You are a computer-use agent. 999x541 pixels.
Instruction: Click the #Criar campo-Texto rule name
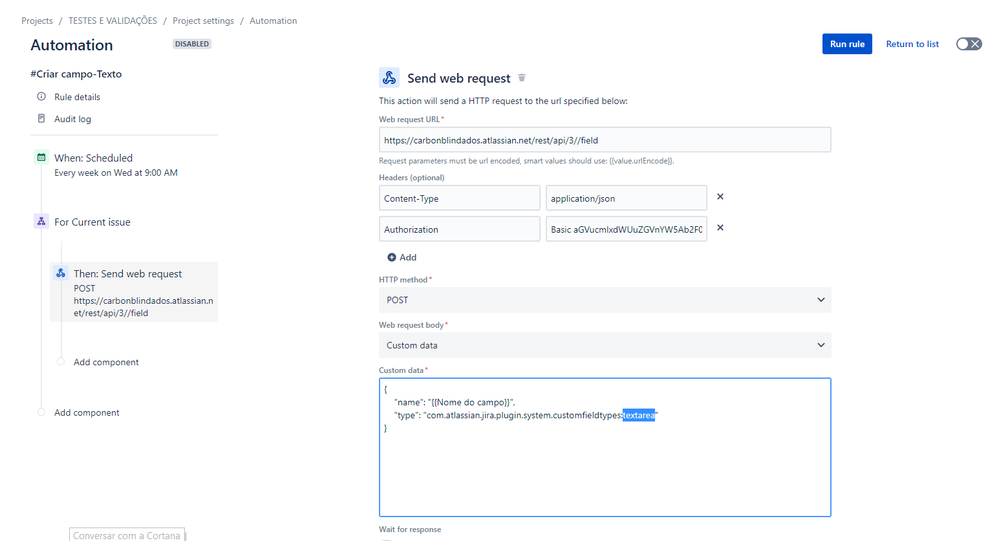coord(76,74)
